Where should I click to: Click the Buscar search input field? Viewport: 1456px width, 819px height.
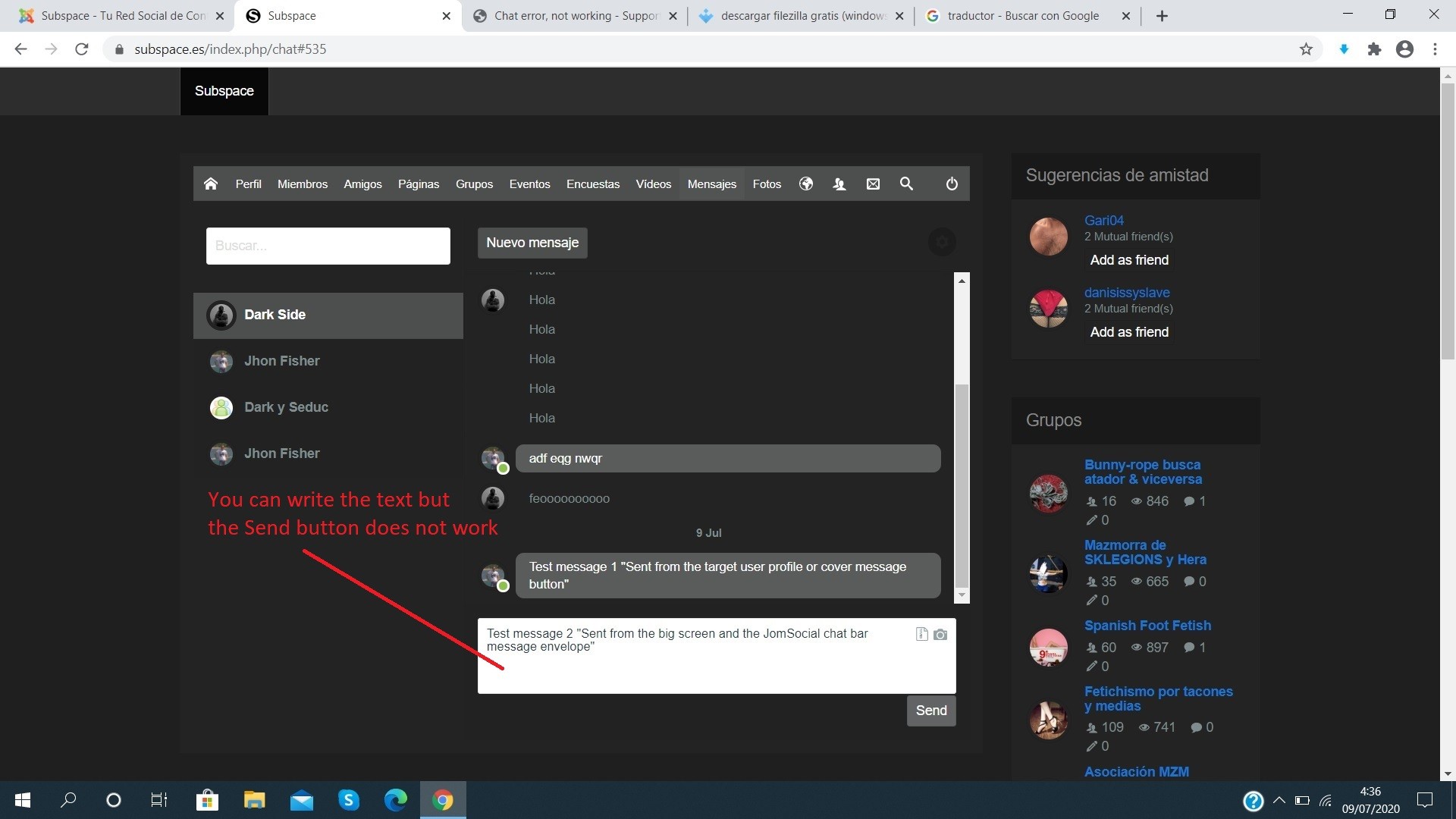(328, 246)
